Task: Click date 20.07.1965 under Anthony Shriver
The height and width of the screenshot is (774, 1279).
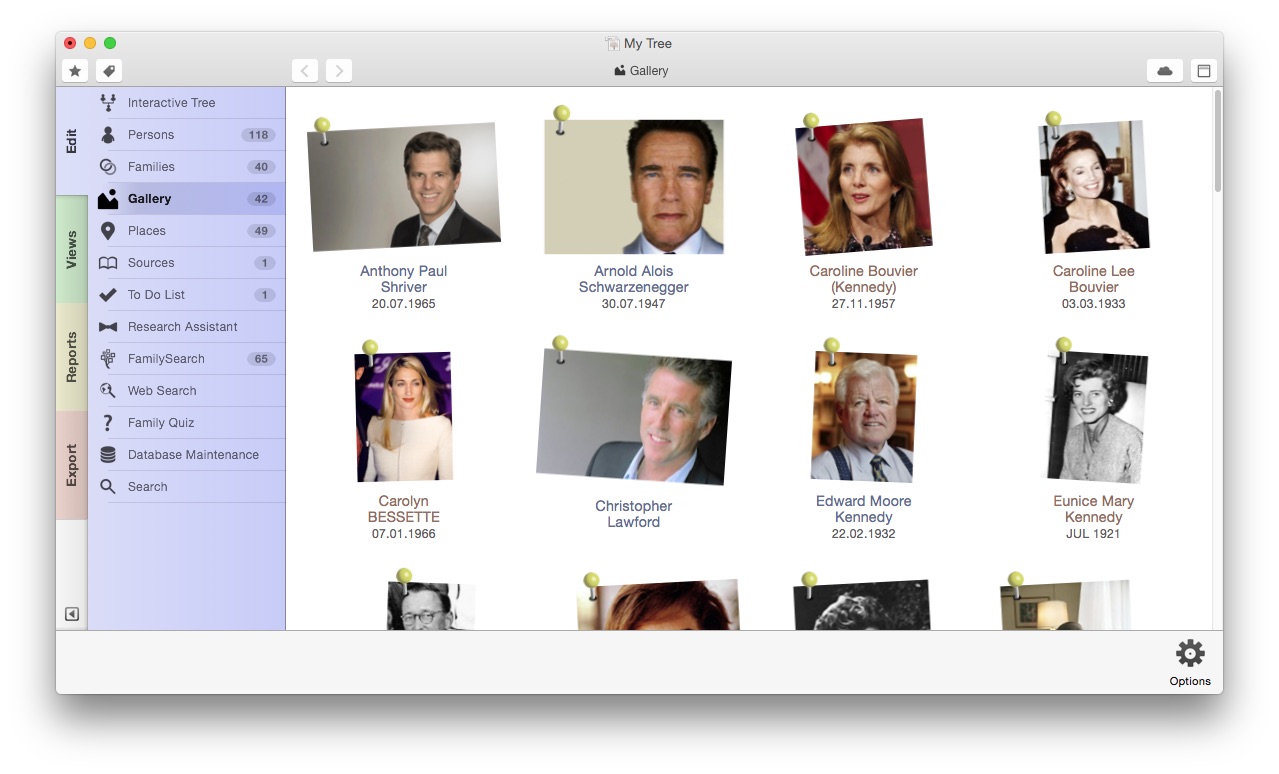Action: click(x=404, y=304)
